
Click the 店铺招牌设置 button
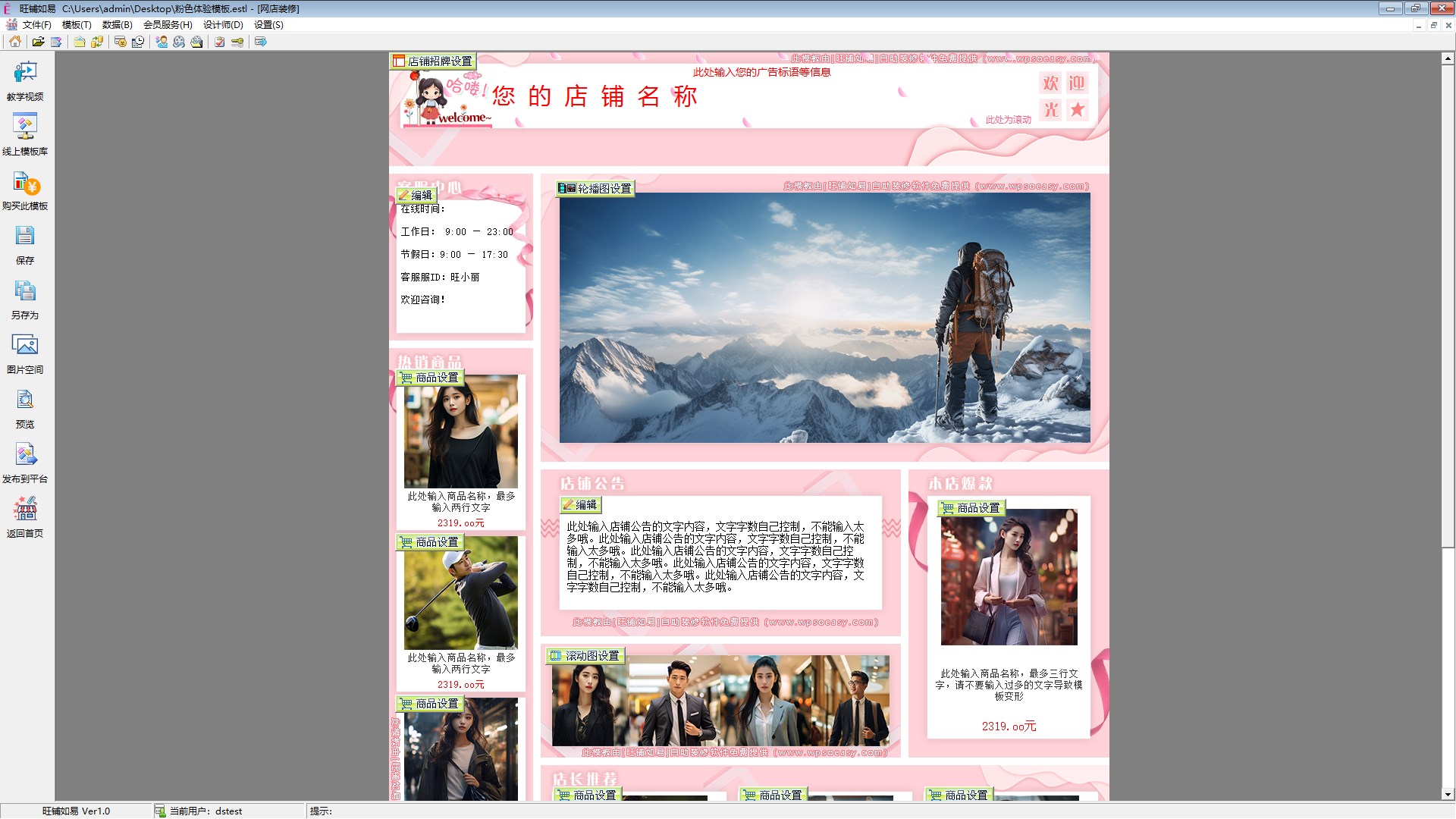click(x=432, y=61)
